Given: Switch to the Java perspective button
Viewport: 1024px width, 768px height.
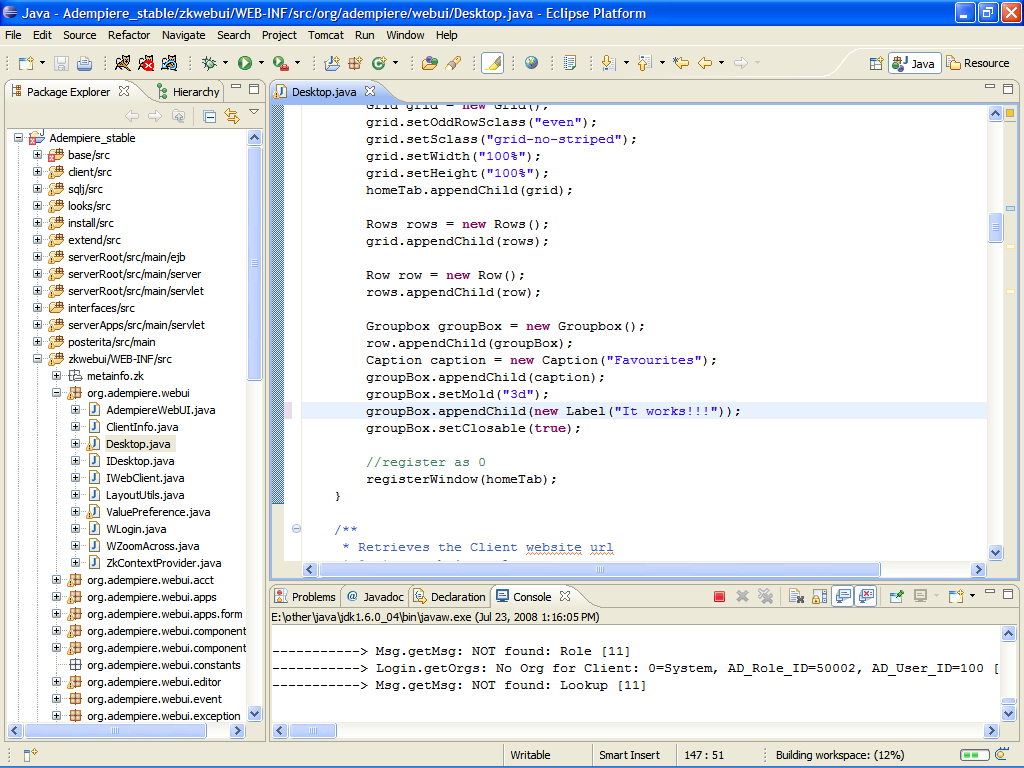Looking at the screenshot, I should [914, 63].
